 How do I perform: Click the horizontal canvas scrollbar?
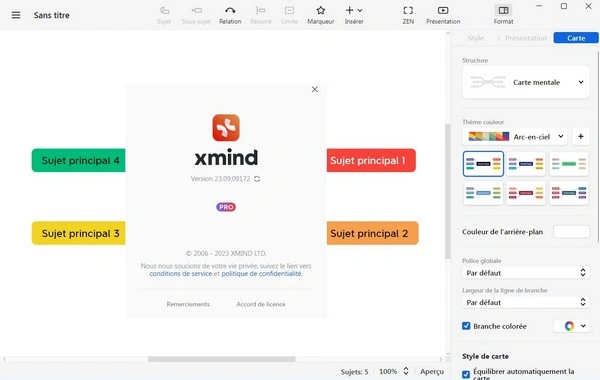pyautogui.click(x=222, y=359)
